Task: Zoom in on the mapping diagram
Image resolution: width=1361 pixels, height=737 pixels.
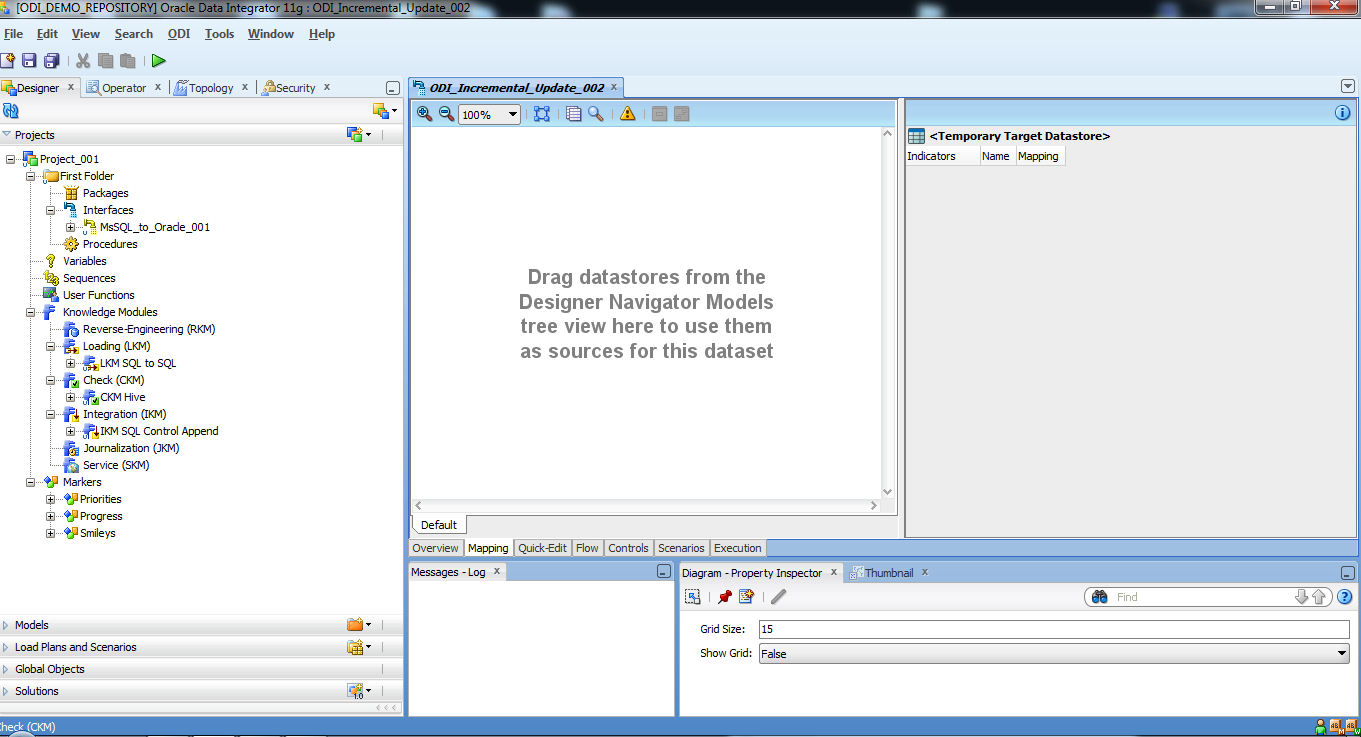Action: click(424, 114)
